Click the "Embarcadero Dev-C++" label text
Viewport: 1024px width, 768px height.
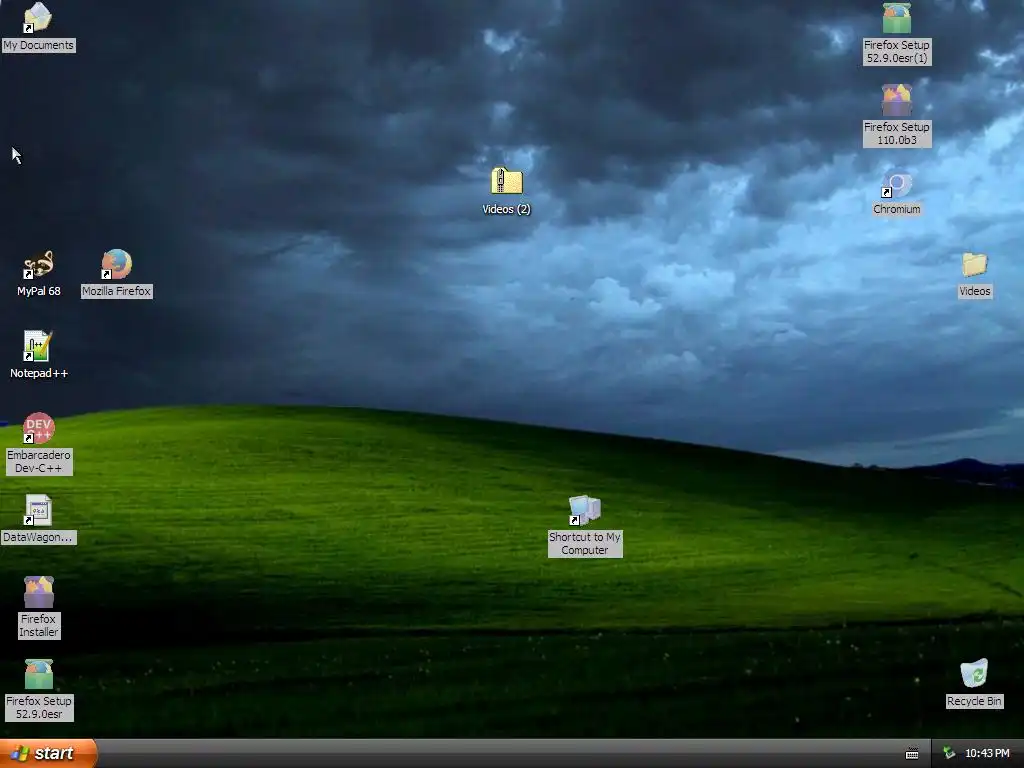[39, 462]
